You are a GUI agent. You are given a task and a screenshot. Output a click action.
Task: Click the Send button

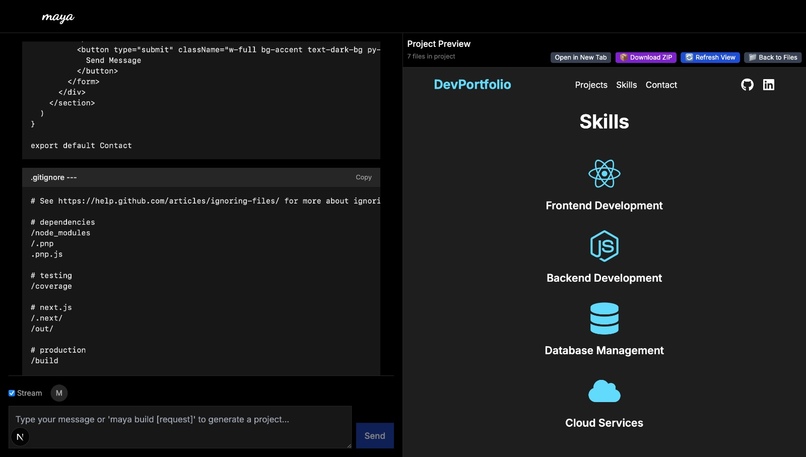(375, 436)
